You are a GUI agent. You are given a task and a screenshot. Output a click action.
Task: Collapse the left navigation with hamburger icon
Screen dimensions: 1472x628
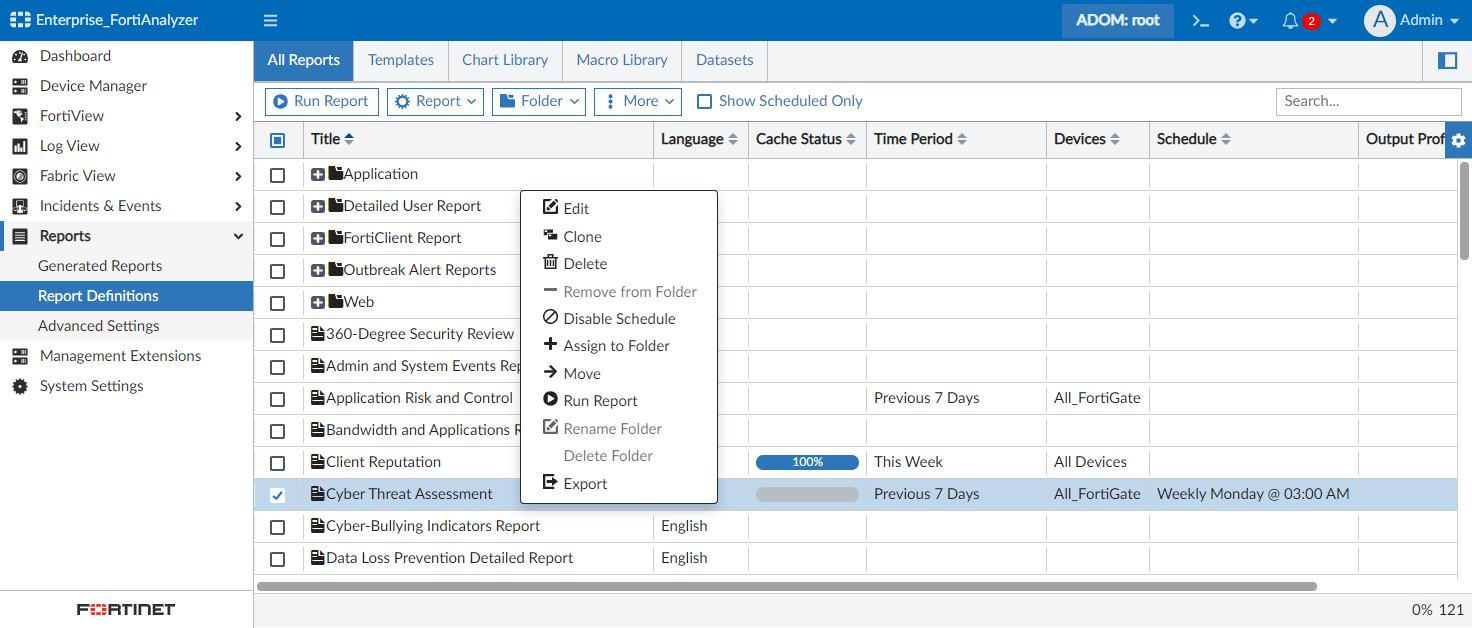click(x=269, y=20)
